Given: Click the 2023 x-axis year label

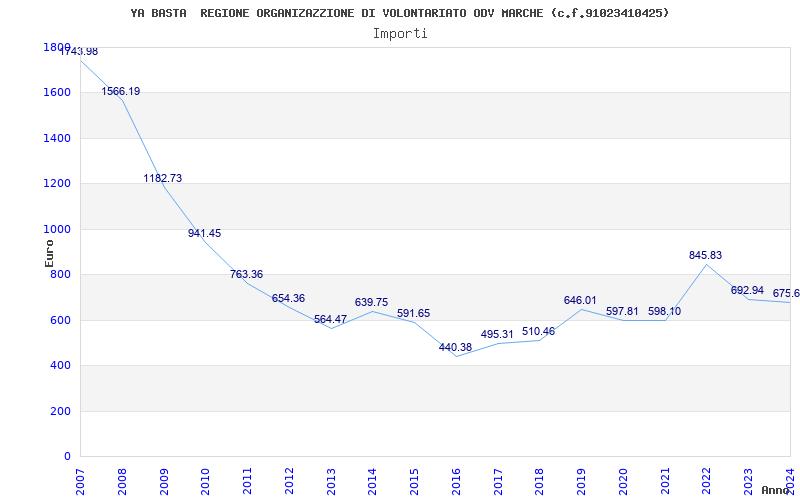Looking at the screenshot, I should pos(748,481).
